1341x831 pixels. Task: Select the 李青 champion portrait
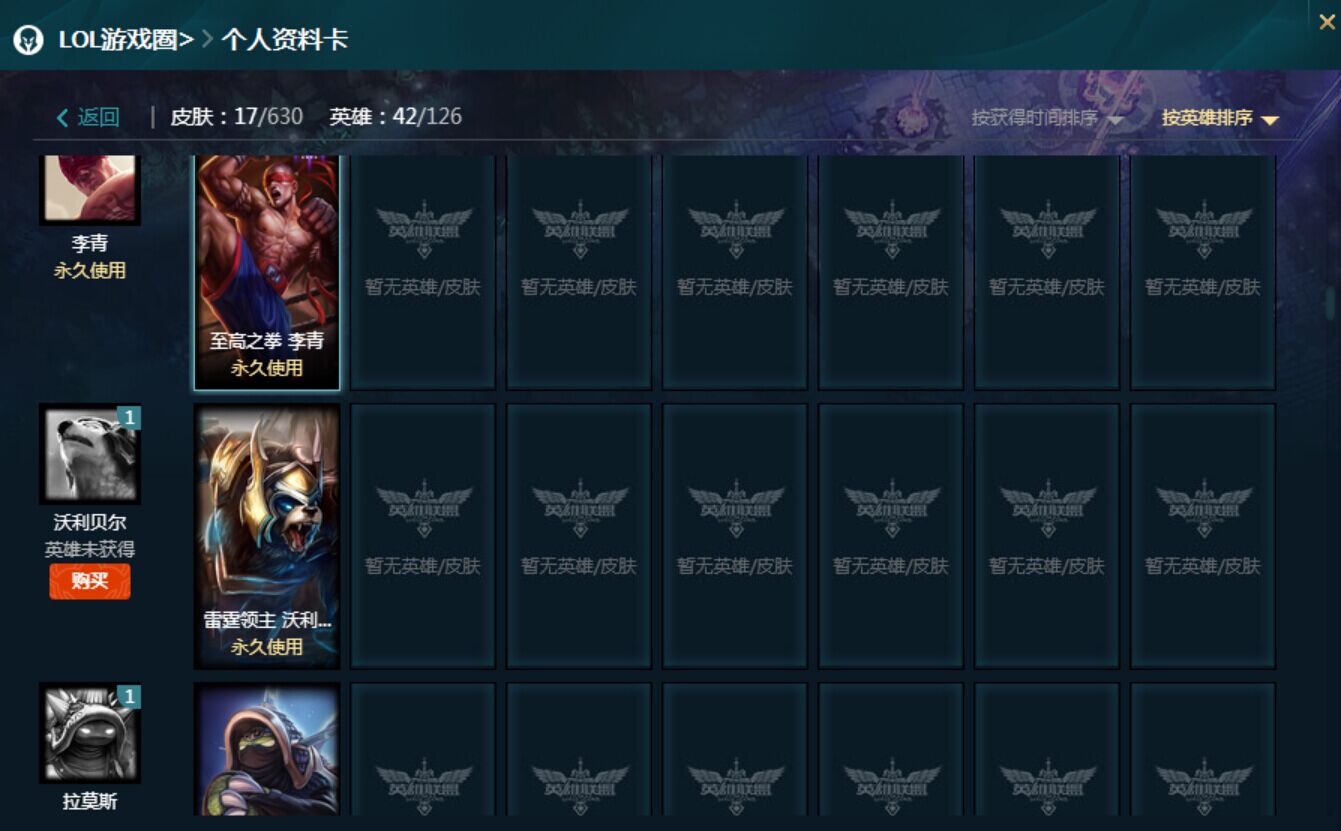(90, 189)
